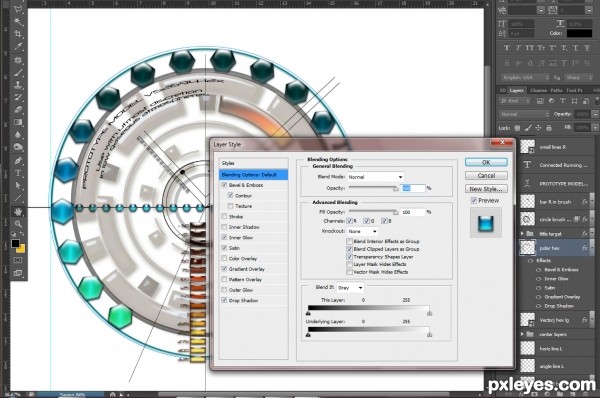600x398 pixels.
Task: Select the Eyedropper tool
Action: point(18,47)
